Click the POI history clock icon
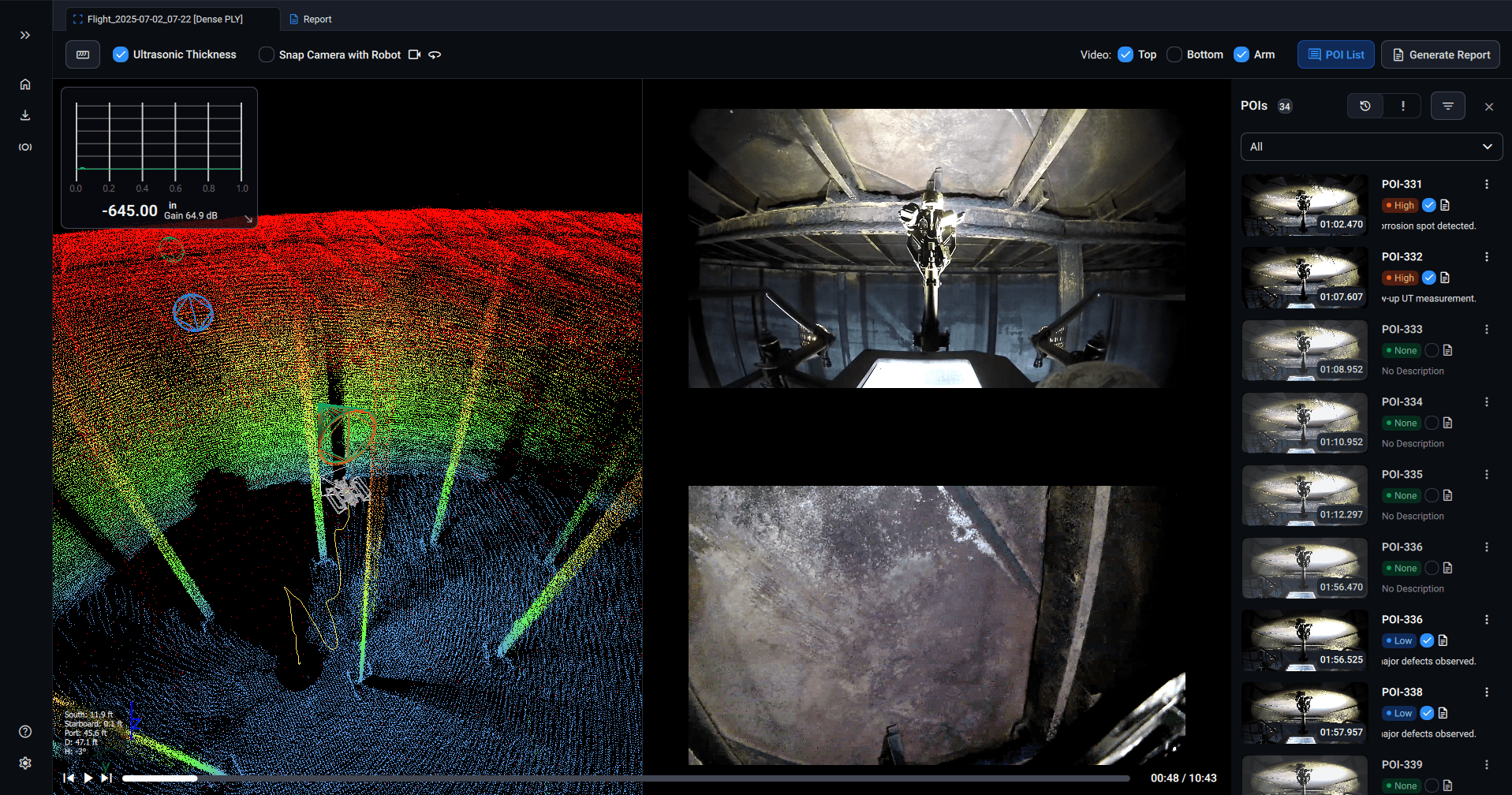The width and height of the screenshot is (1512, 795). pos(1365,106)
